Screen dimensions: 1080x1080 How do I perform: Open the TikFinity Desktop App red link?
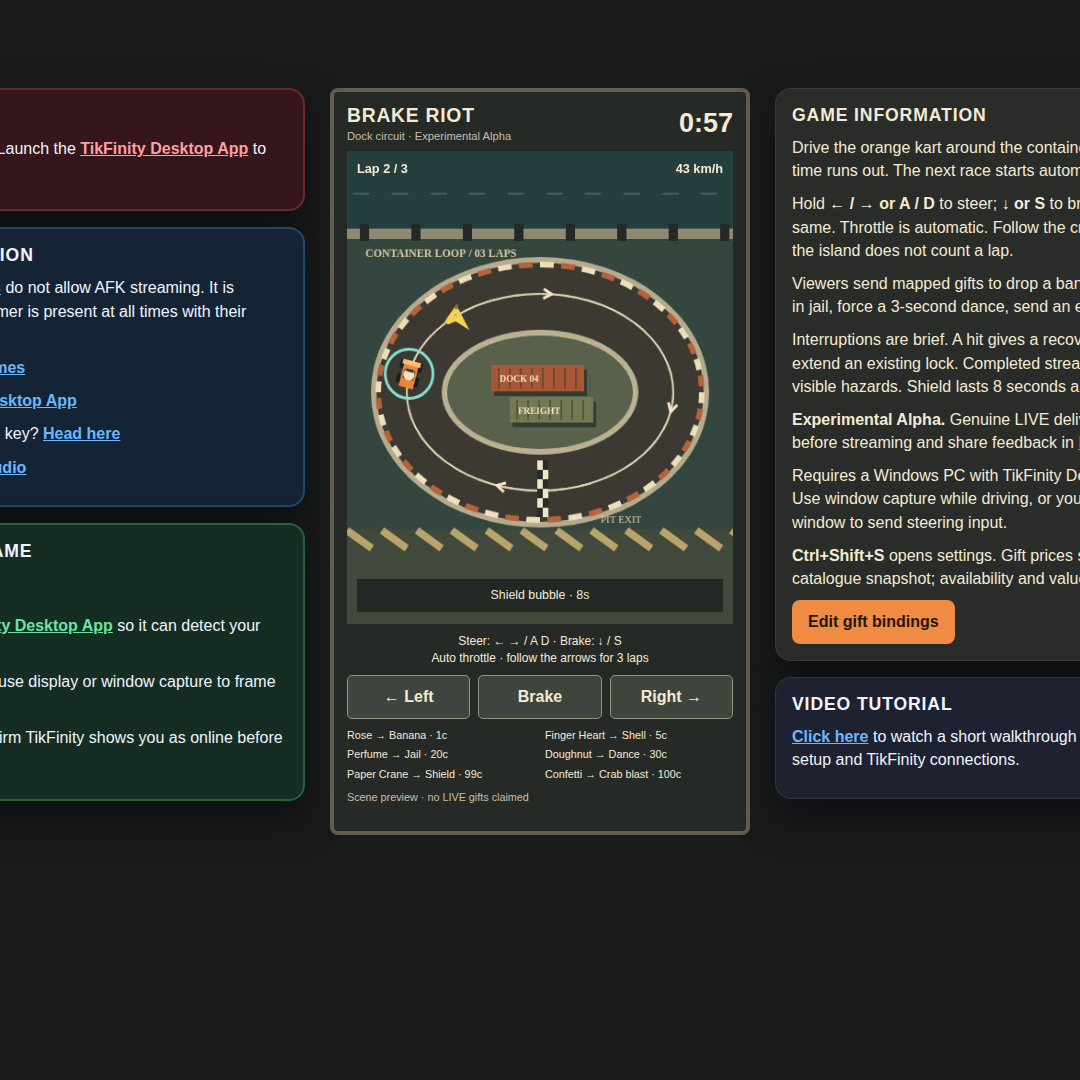click(164, 148)
